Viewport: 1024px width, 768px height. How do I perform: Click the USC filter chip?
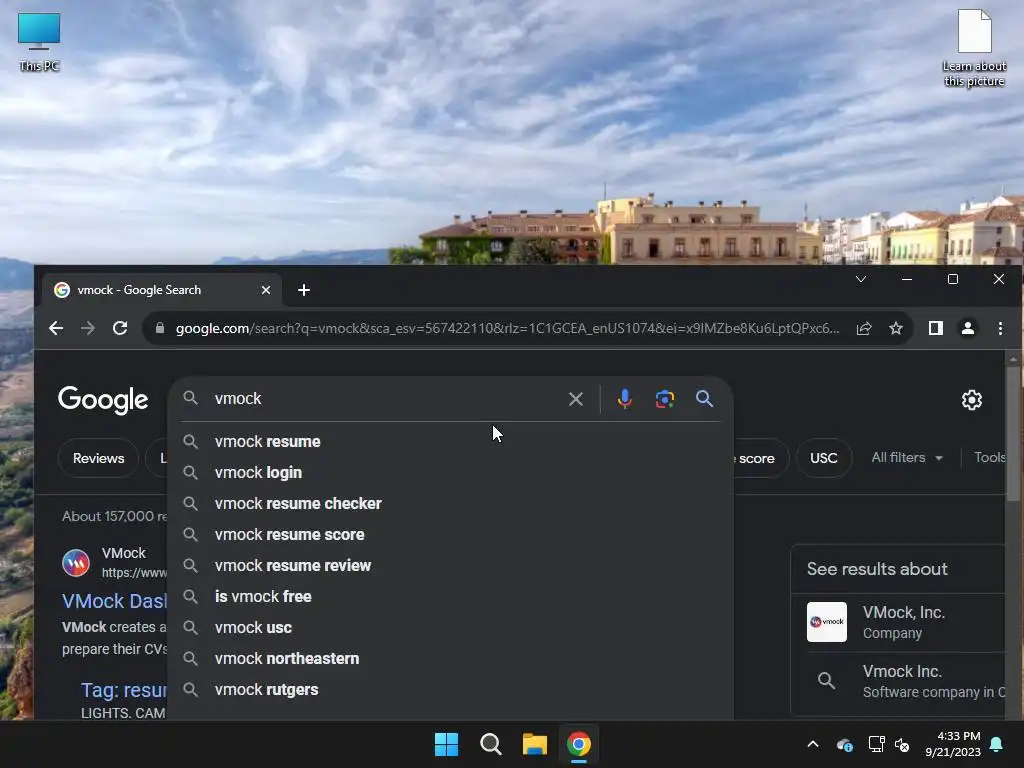tap(824, 458)
